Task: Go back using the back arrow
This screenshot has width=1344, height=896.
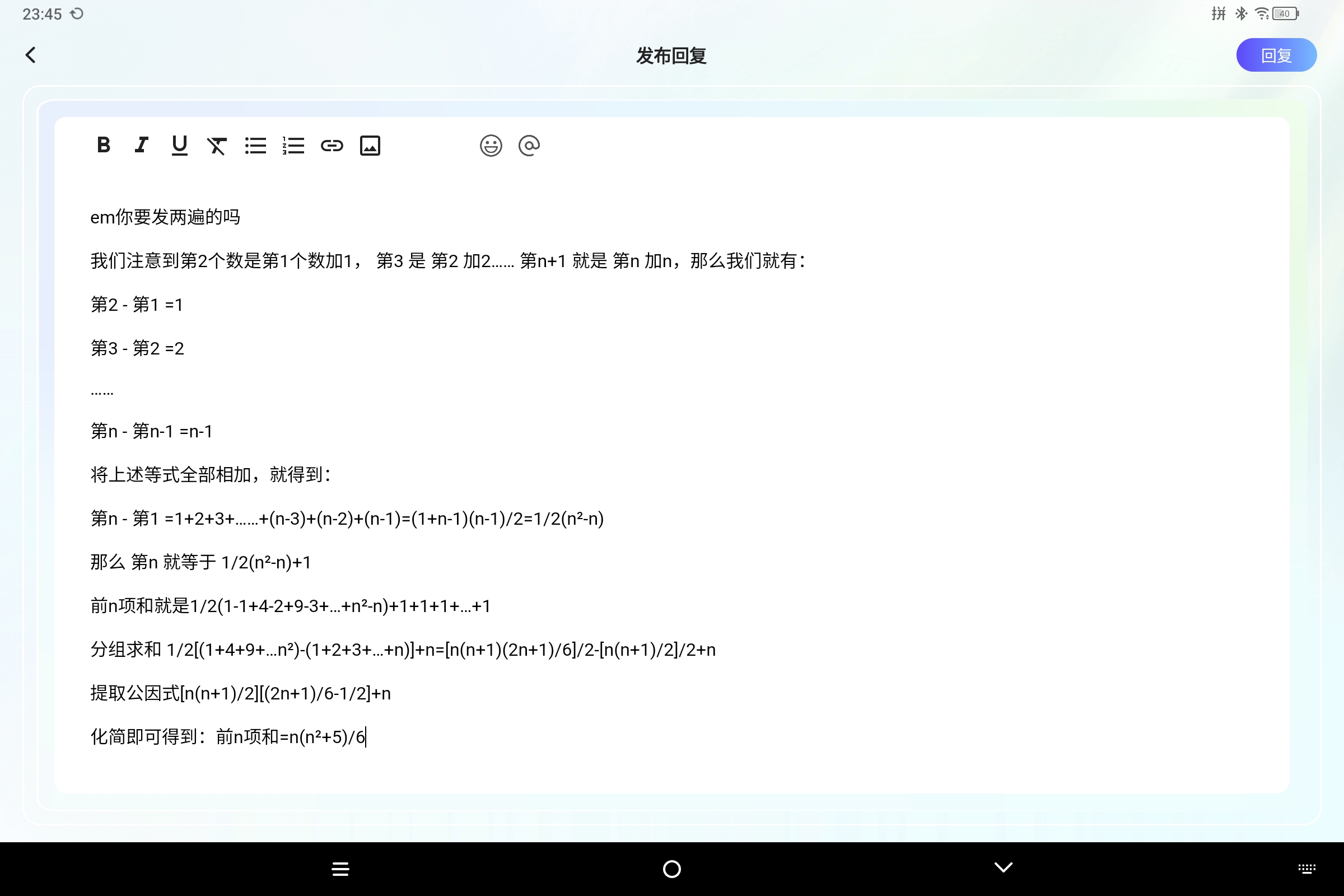Action: pyautogui.click(x=31, y=55)
